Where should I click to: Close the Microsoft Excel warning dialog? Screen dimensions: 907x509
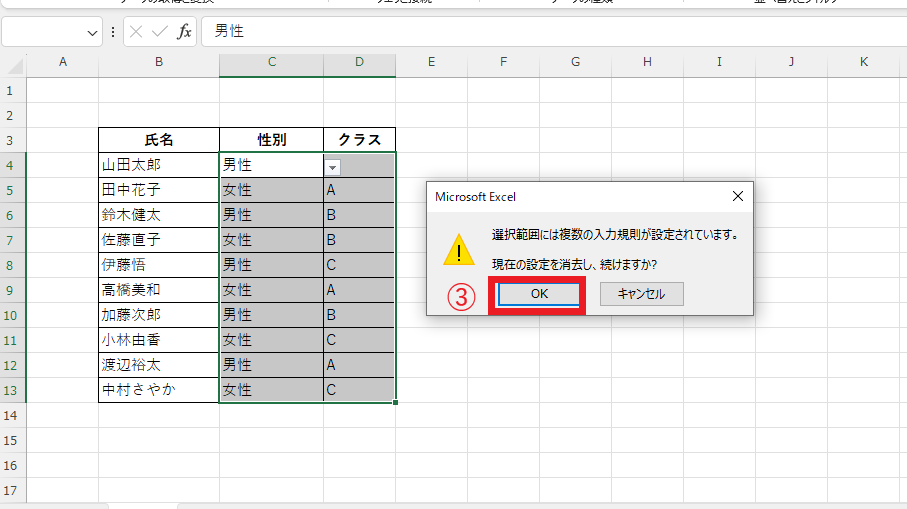click(738, 196)
